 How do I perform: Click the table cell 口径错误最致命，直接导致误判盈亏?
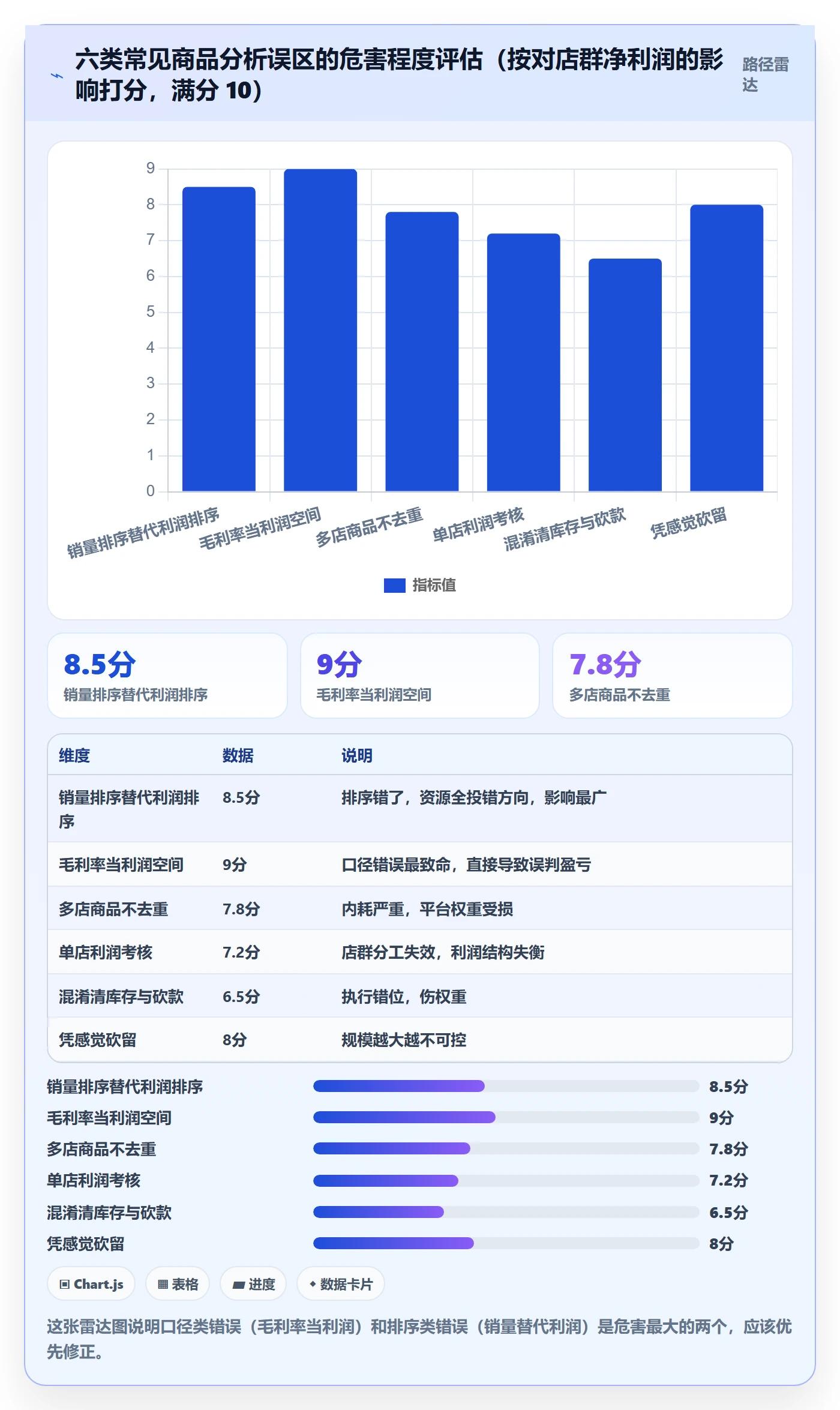466,865
